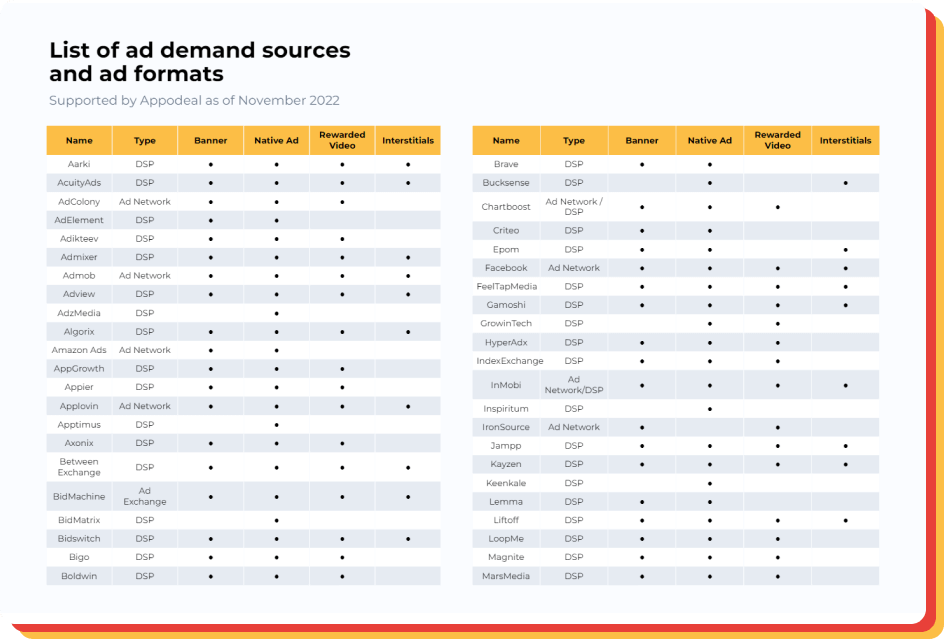This screenshot has height=639, width=944.
Task: Select the GrowinTech name cell
Action: tap(506, 323)
